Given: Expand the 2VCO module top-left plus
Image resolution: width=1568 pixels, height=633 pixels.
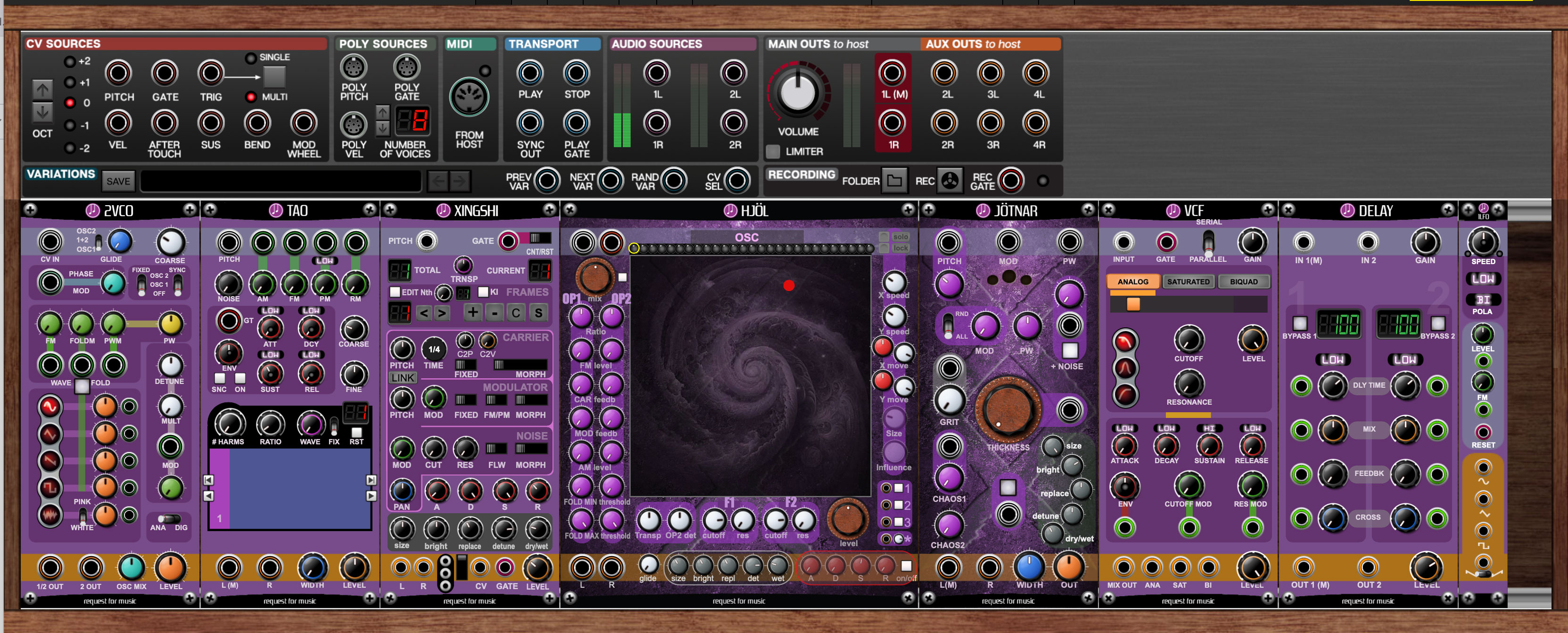Looking at the screenshot, I should (31, 209).
